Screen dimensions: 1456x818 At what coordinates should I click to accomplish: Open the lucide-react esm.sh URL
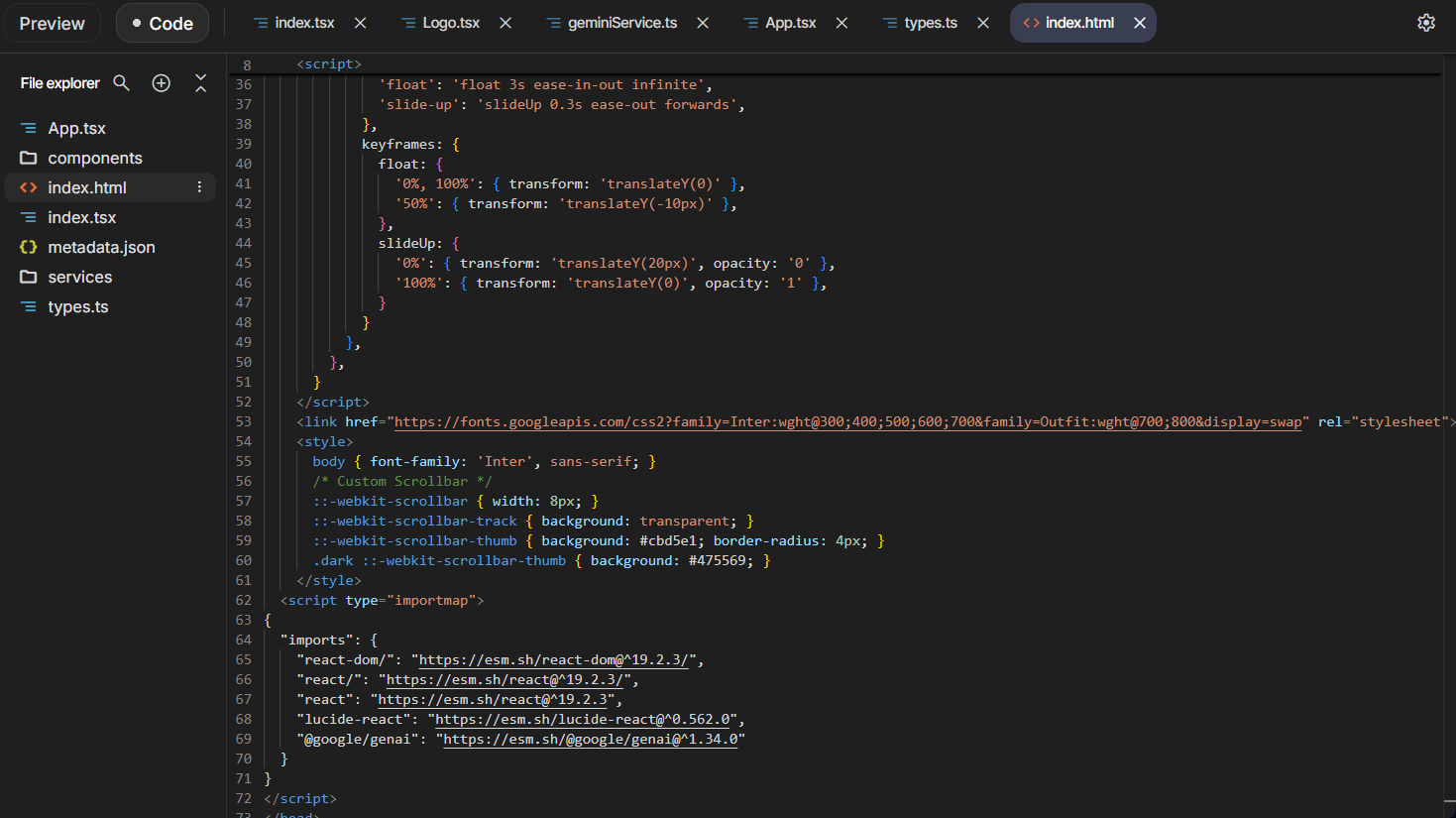583,719
